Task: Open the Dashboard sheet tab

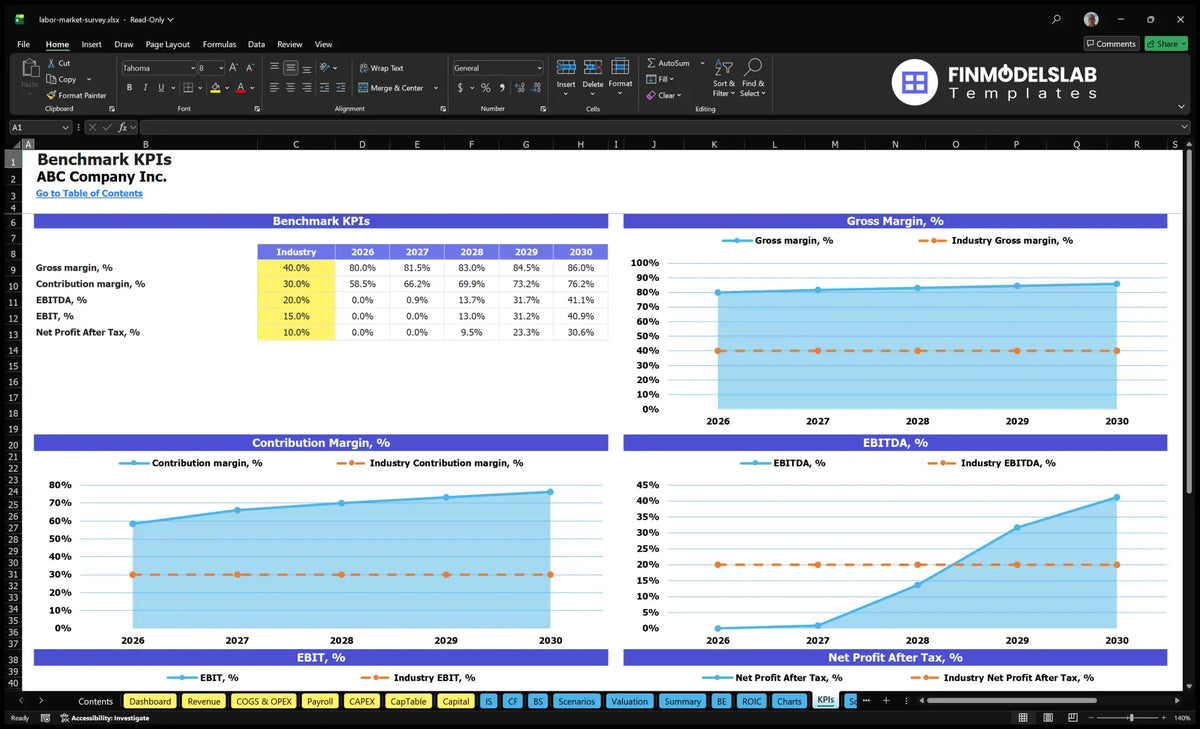Action: [150, 701]
